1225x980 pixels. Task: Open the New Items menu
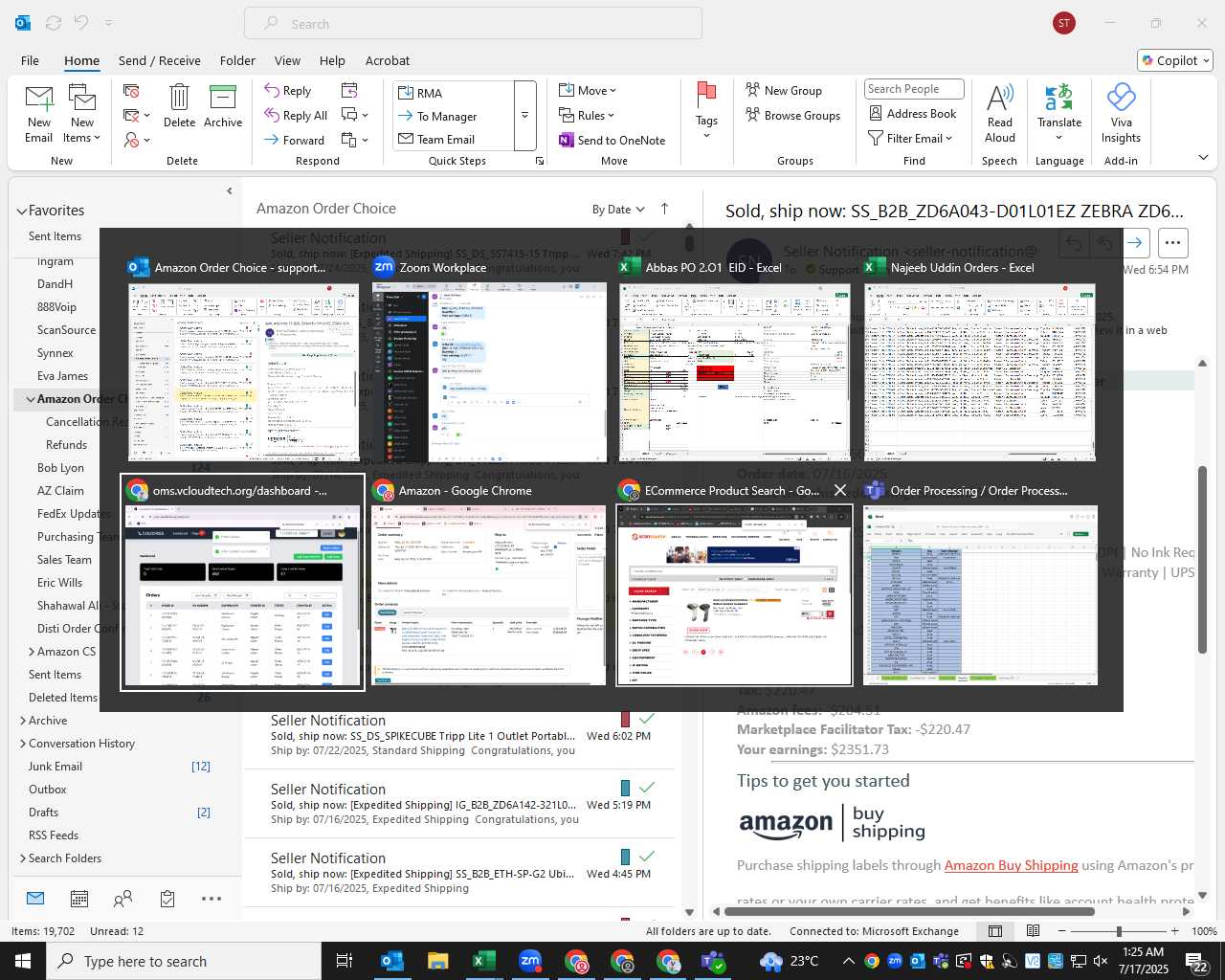(x=82, y=113)
